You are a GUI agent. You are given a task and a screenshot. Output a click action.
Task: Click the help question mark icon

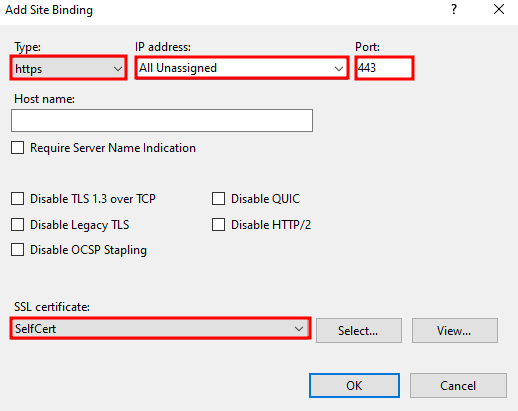454,9
